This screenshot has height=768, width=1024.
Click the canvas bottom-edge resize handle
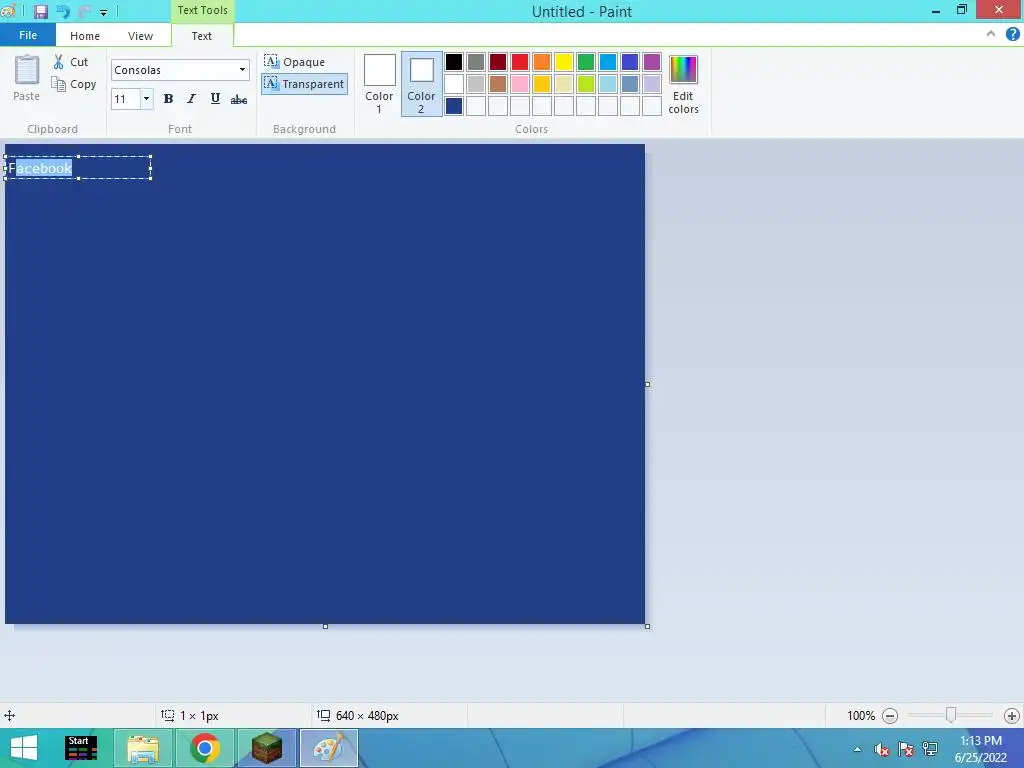click(325, 626)
